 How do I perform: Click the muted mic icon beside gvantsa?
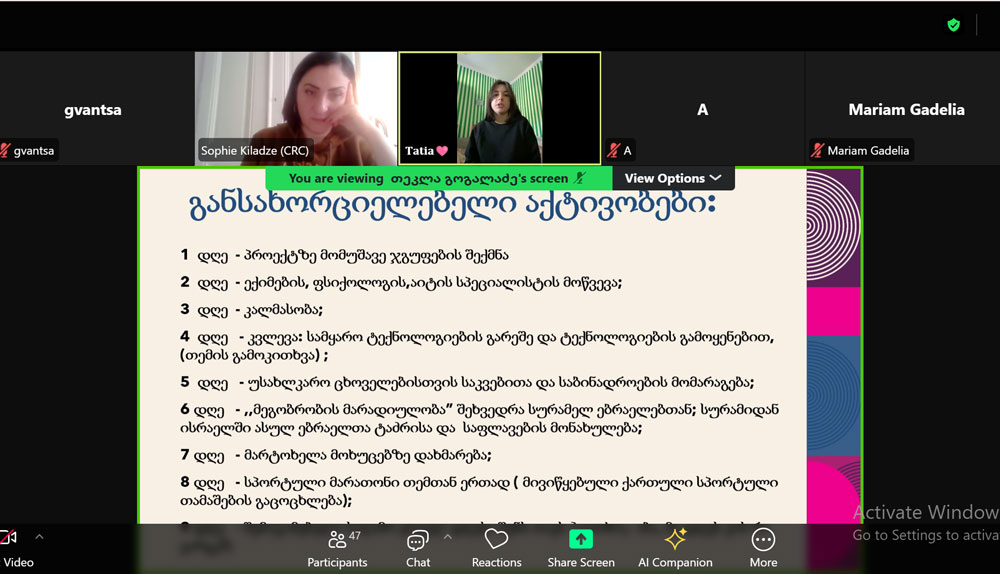click(6, 151)
